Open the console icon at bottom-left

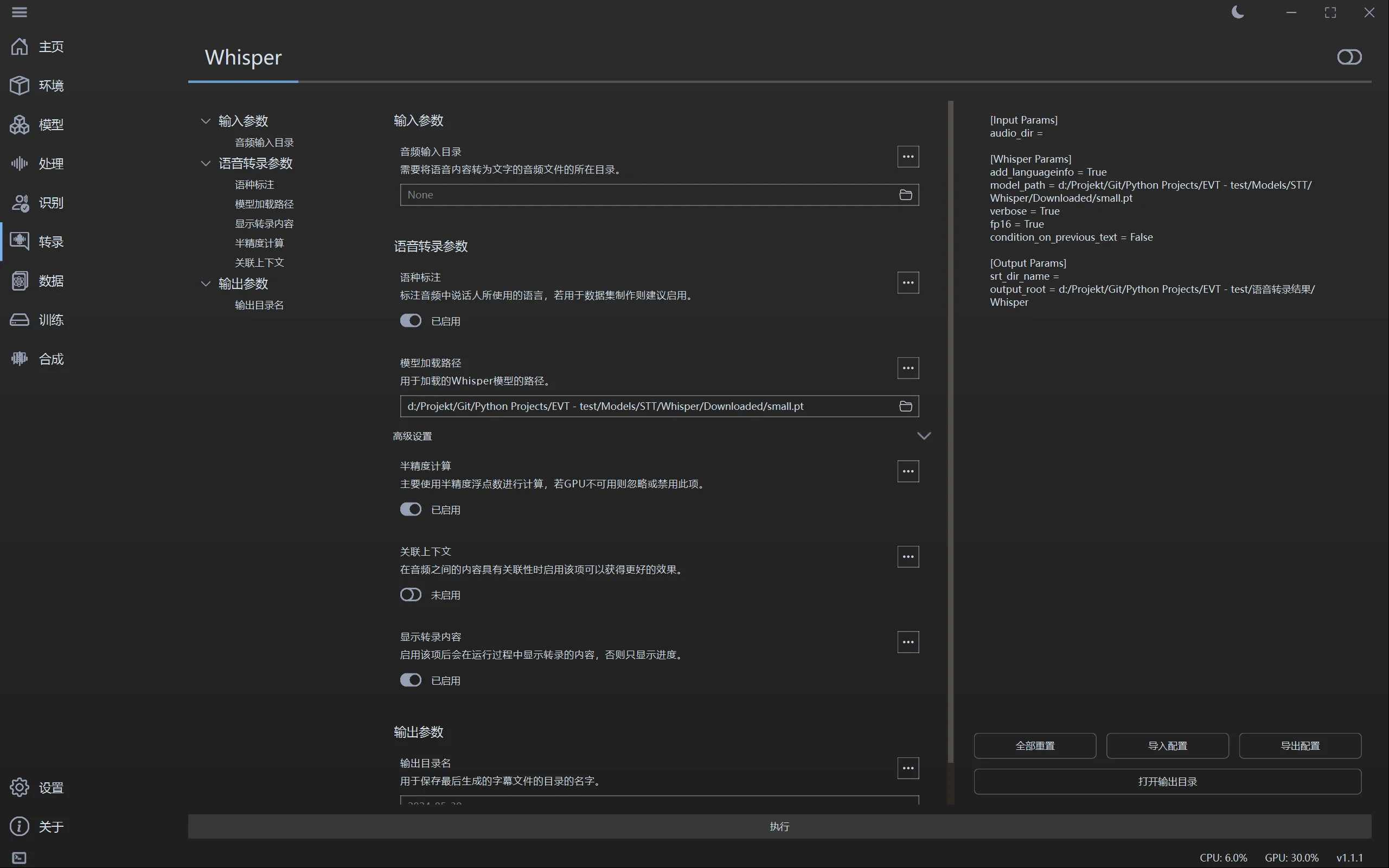(x=19, y=858)
